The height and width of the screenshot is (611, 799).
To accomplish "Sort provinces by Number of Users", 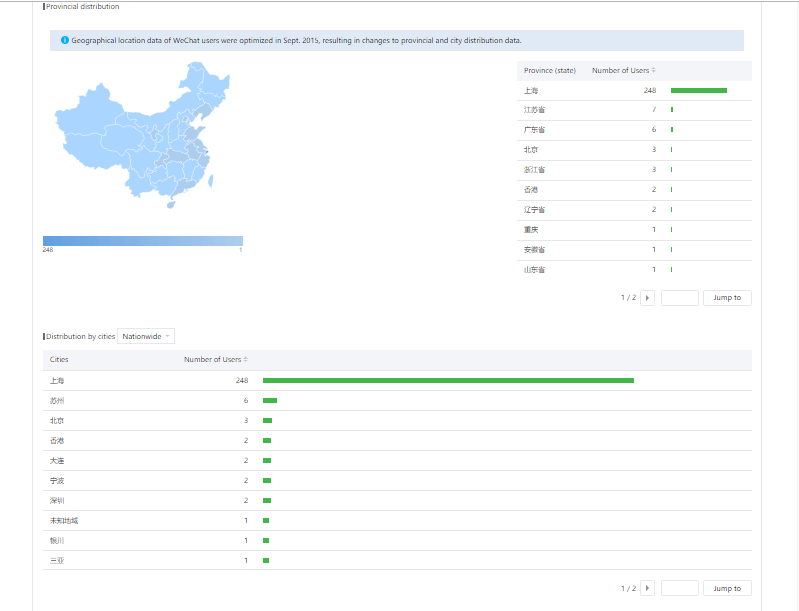I will tap(653, 71).
